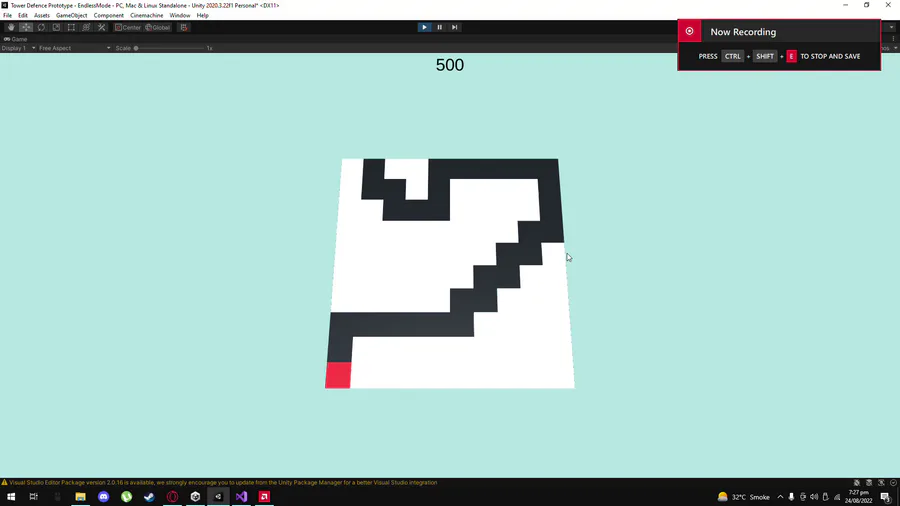Click the Unity status bar bug debug icon
The height and width of the screenshot is (506, 900).
[856, 482]
